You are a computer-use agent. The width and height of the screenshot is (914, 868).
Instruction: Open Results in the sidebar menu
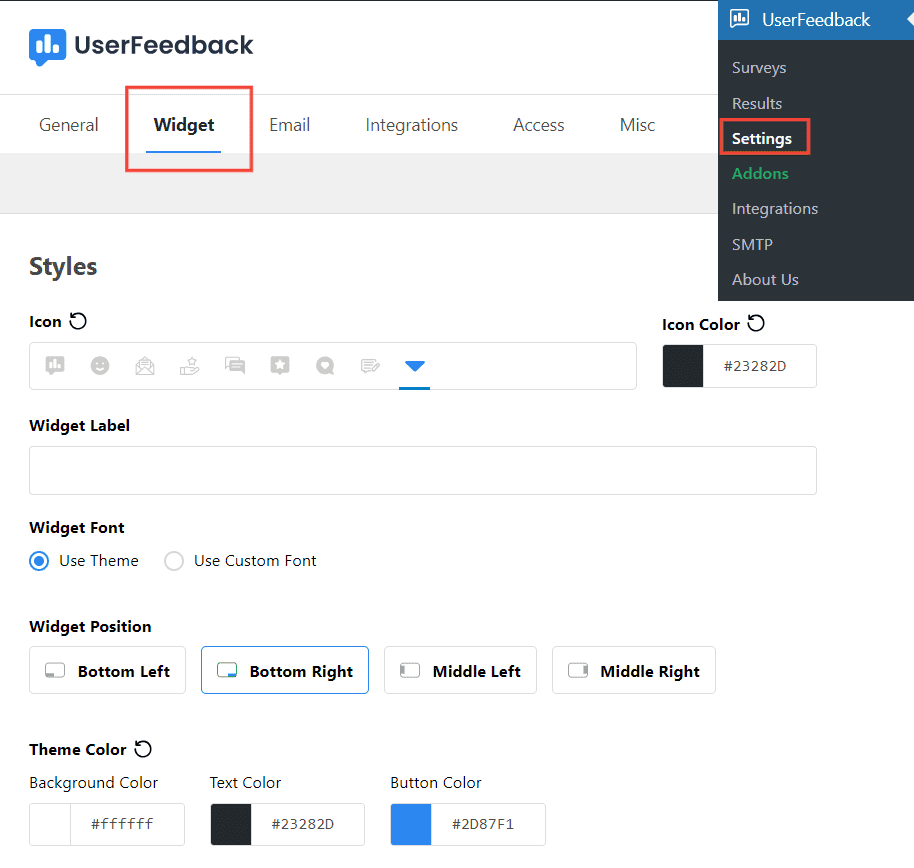[x=757, y=104]
